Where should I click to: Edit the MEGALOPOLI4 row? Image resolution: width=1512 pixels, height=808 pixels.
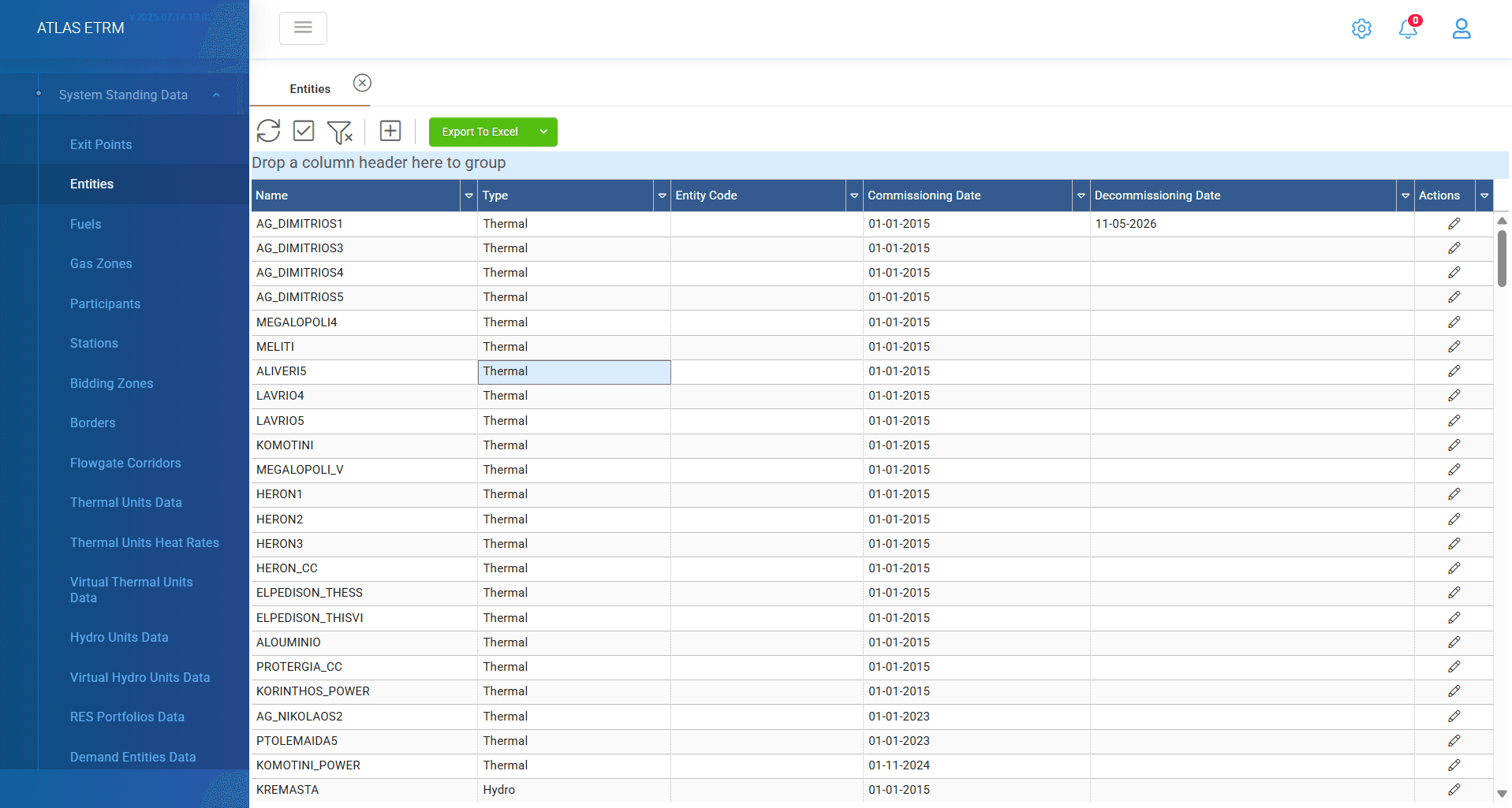(1454, 322)
